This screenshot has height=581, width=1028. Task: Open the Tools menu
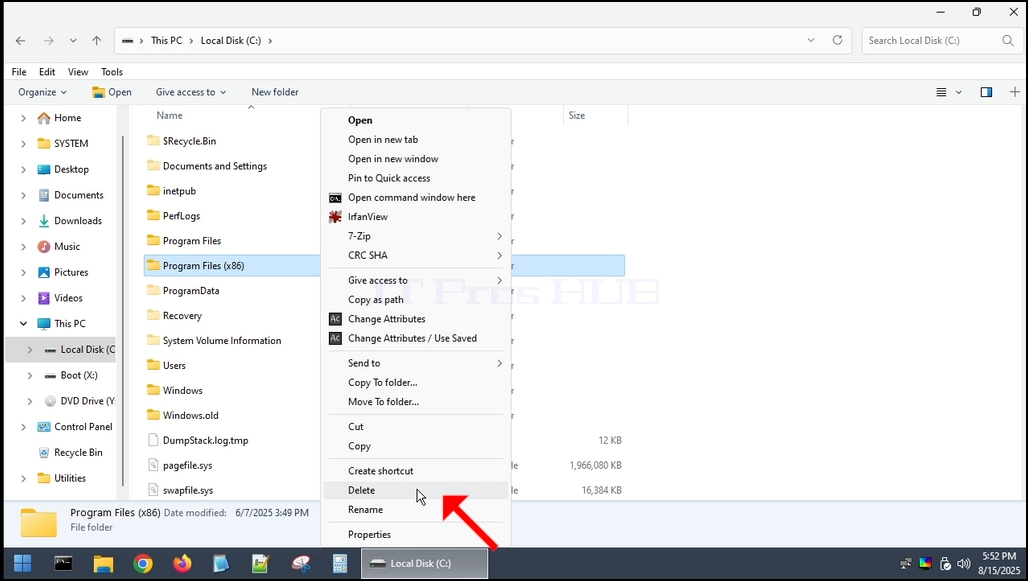tap(112, 71)
